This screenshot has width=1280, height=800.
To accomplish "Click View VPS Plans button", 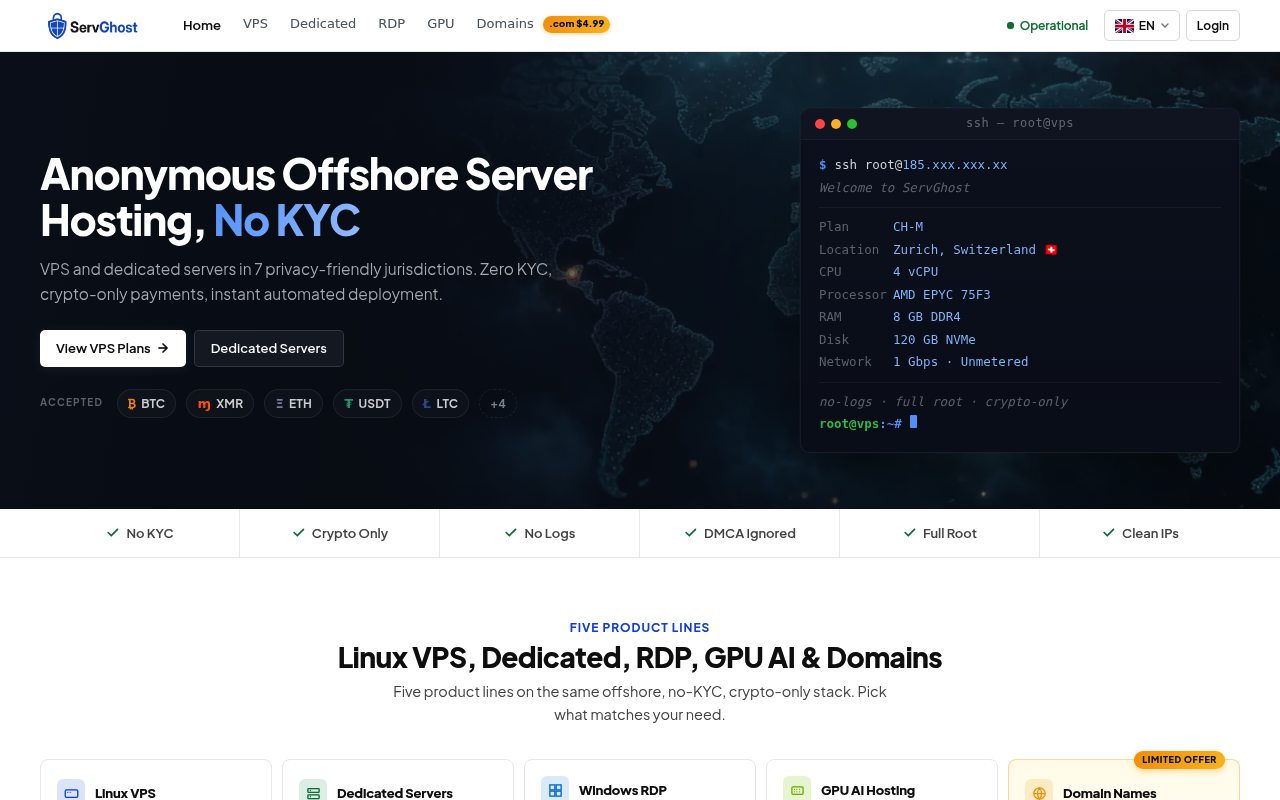I will pos(113,348).
